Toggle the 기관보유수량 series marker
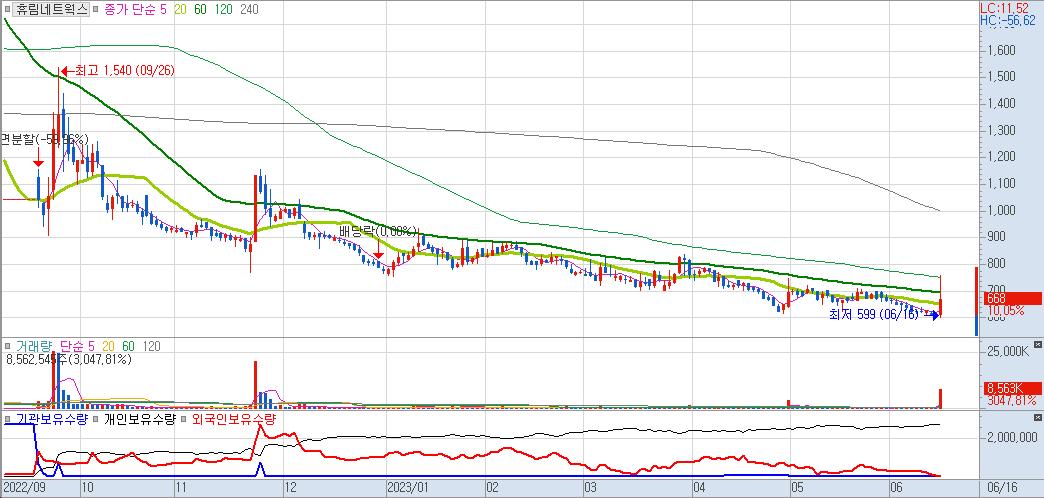The image size is (1044, 498). pyautogui.click(x=7, y=419)
